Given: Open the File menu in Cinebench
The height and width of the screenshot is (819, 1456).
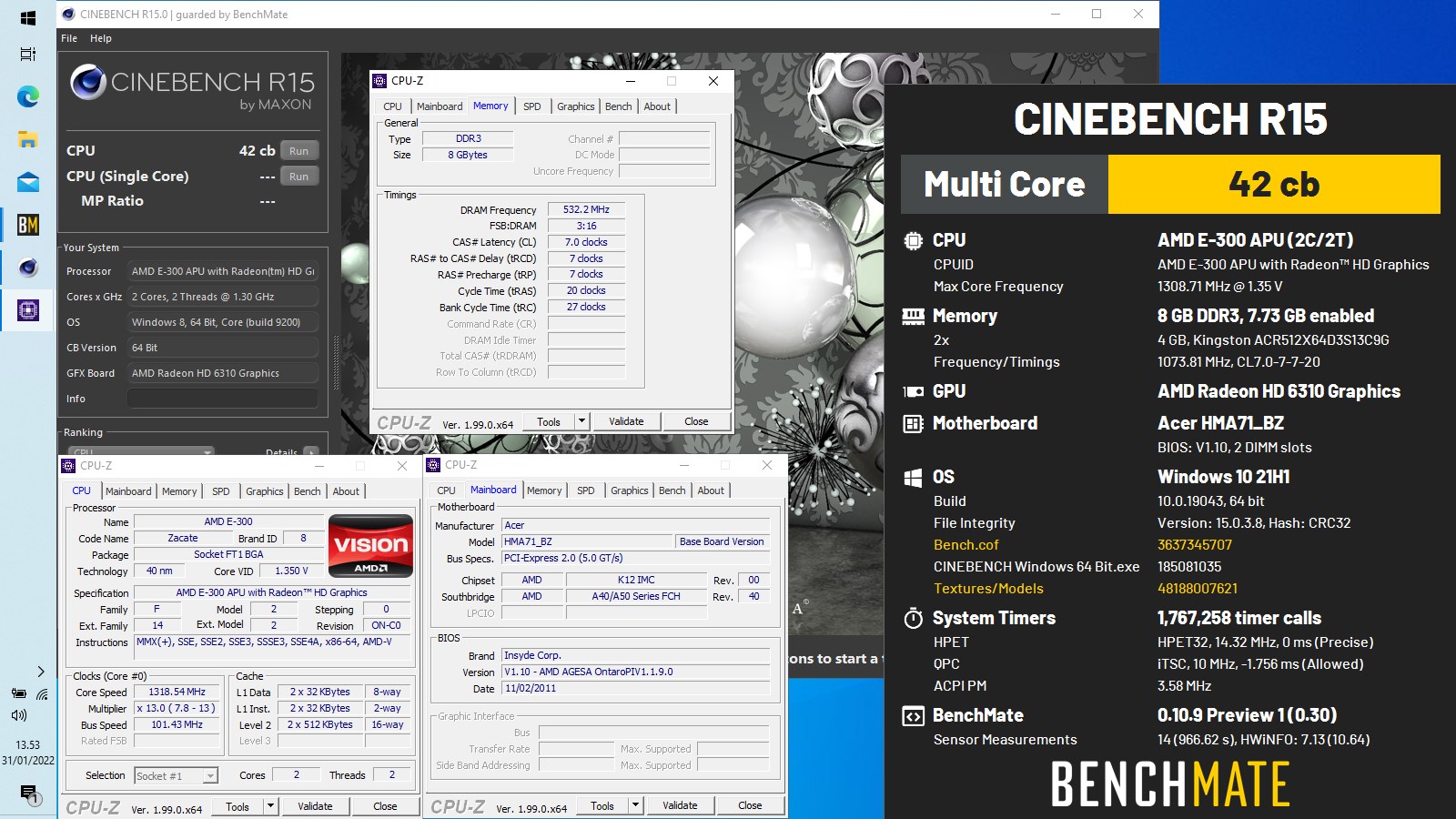Looking at the screenshot, I should [x=69, y=38].
